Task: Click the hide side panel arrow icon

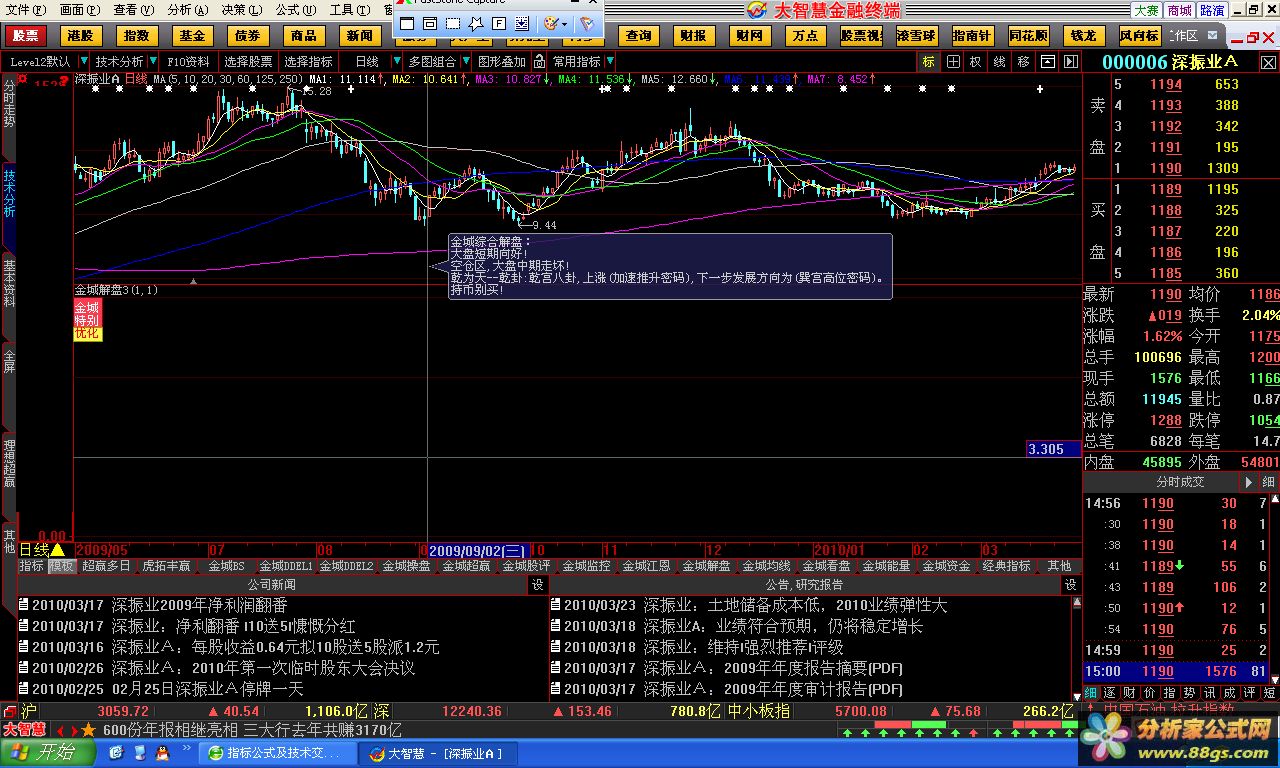Action: point(1070,62)
